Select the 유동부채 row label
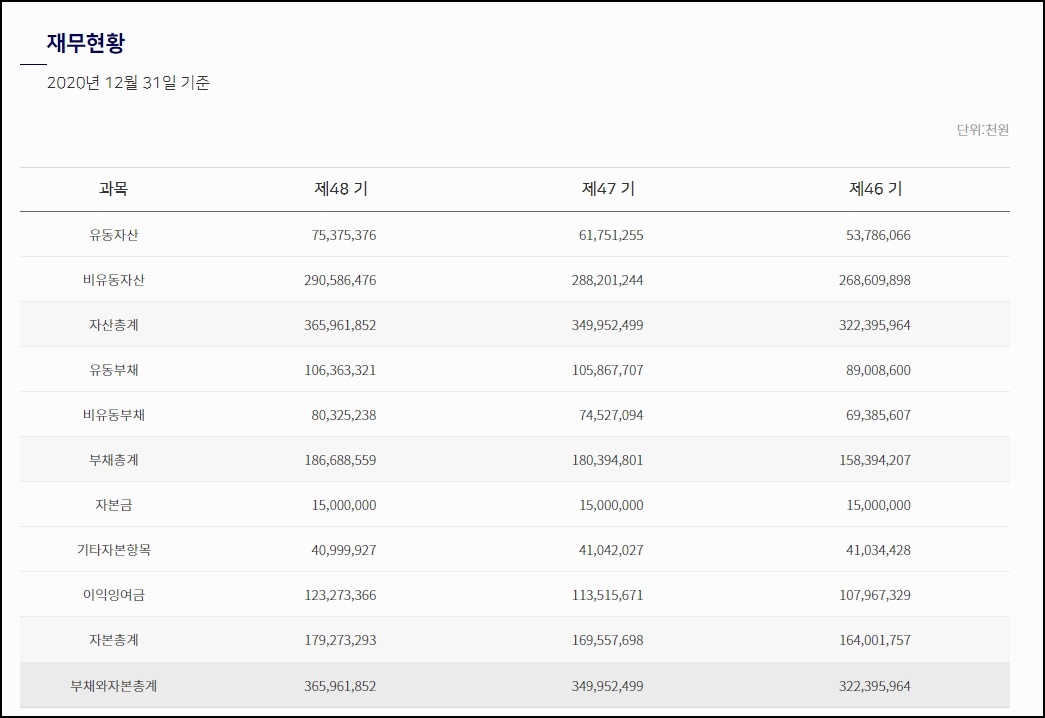 click(x=114, y=370)
